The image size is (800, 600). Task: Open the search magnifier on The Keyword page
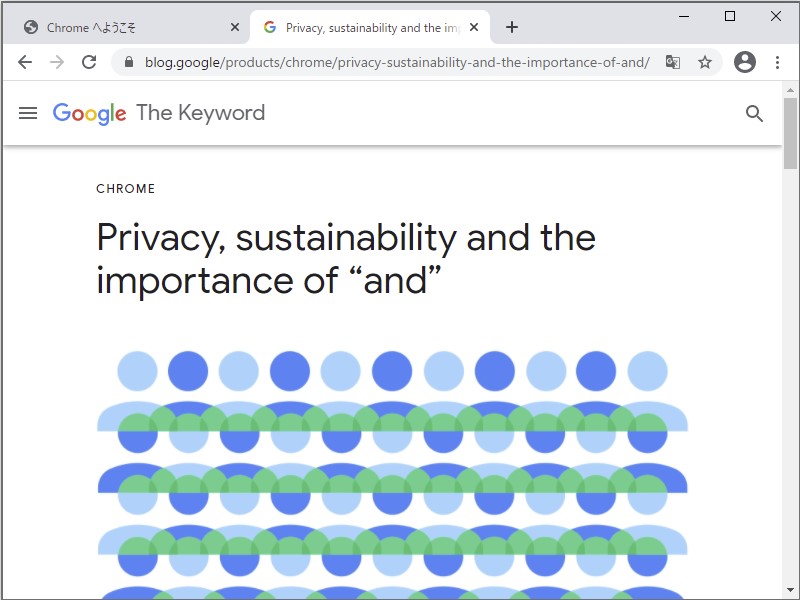coord(754,113)
